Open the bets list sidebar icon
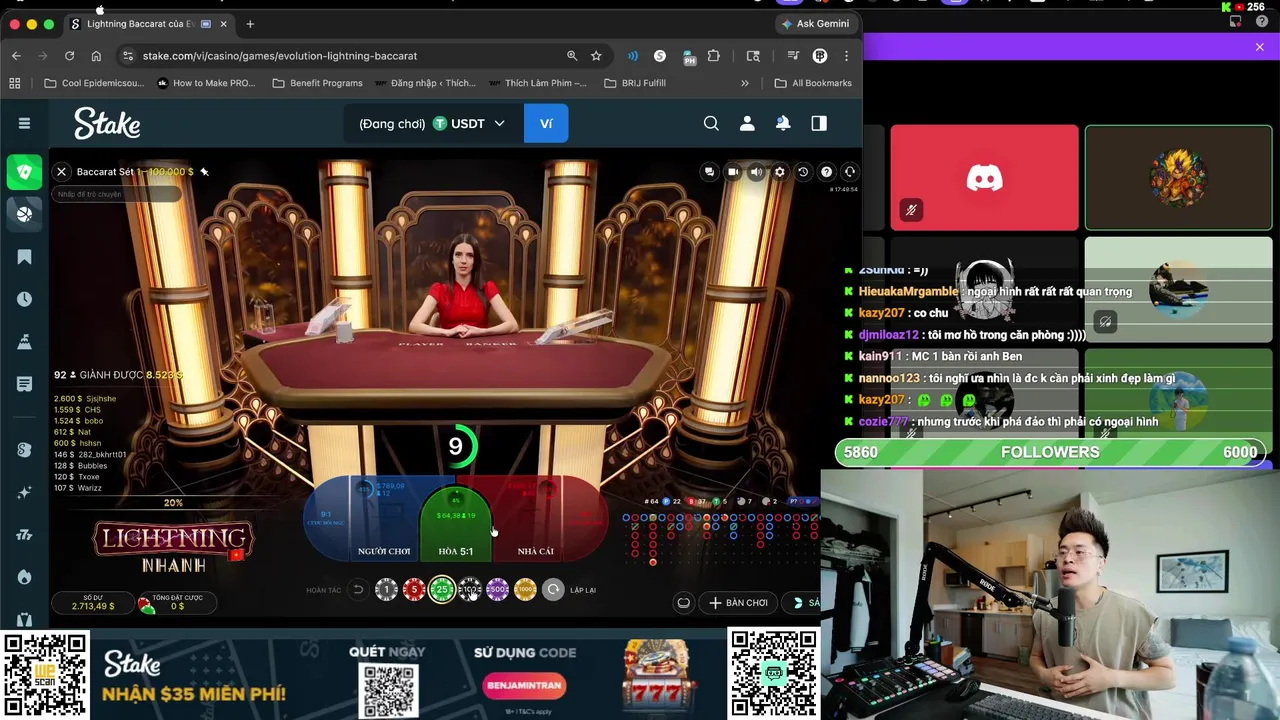1280x720 pixels. point(24,384)
